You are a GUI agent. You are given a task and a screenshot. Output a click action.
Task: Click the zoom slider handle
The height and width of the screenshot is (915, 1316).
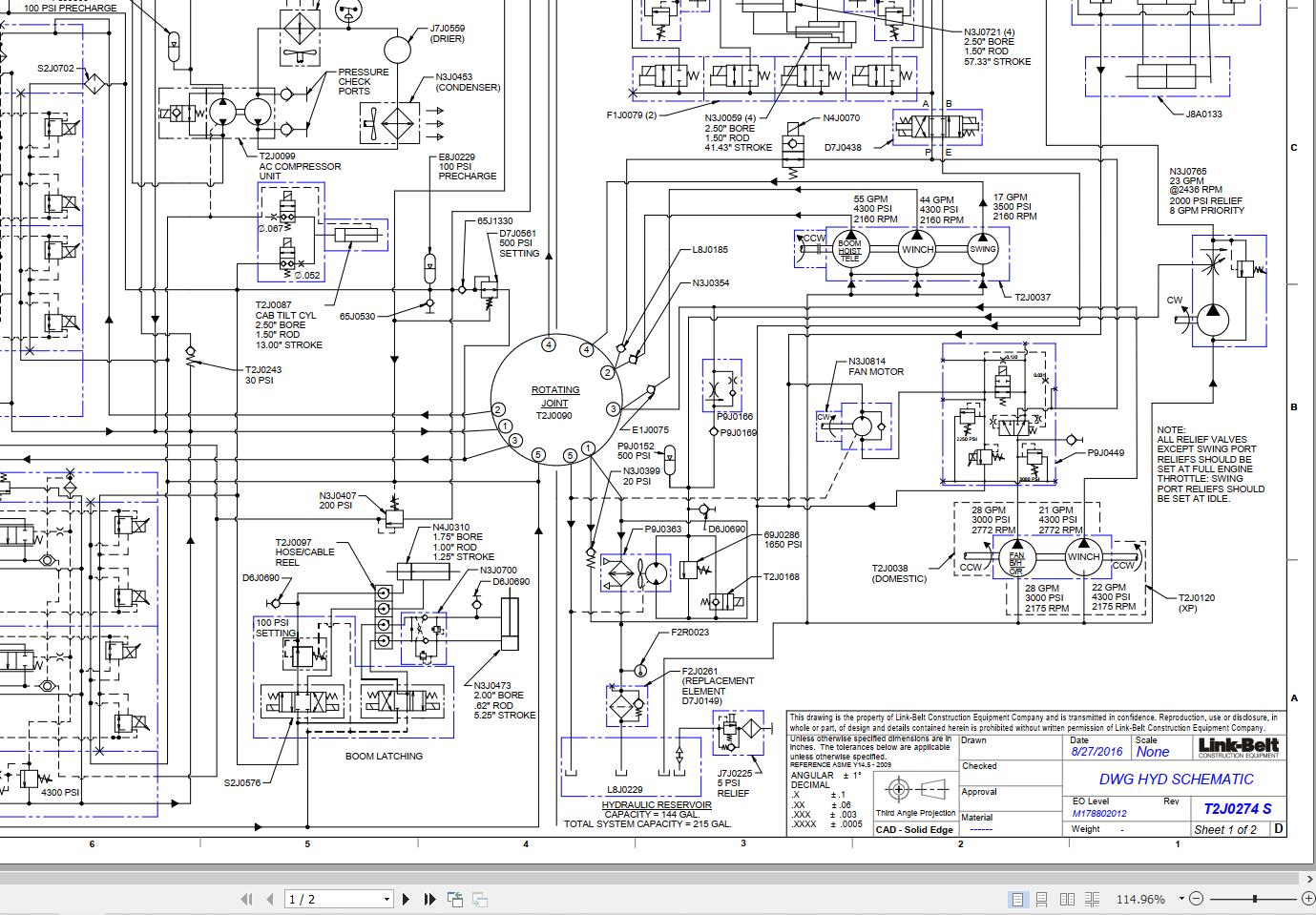point(1254,899)
